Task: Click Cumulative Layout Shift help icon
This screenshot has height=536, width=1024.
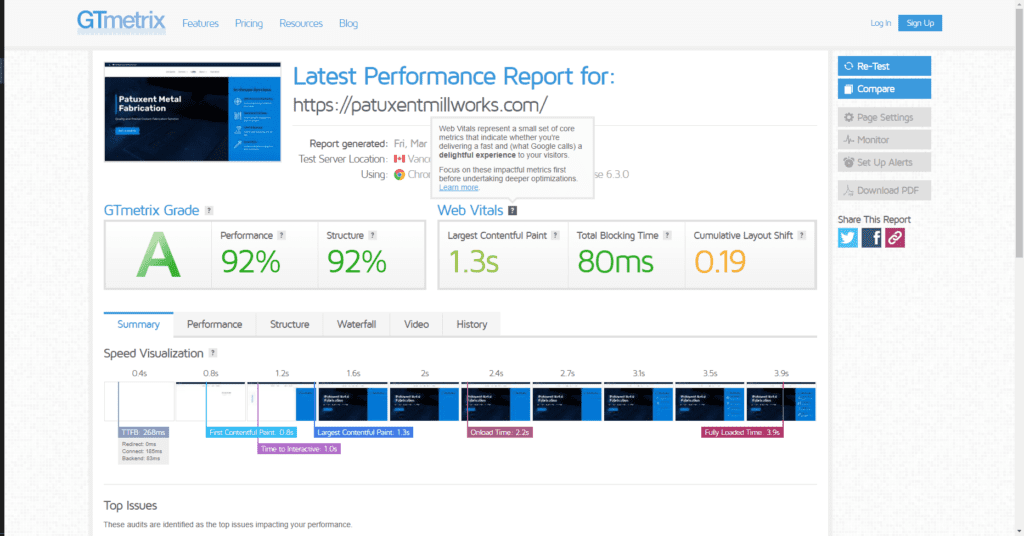Action: 801,235
